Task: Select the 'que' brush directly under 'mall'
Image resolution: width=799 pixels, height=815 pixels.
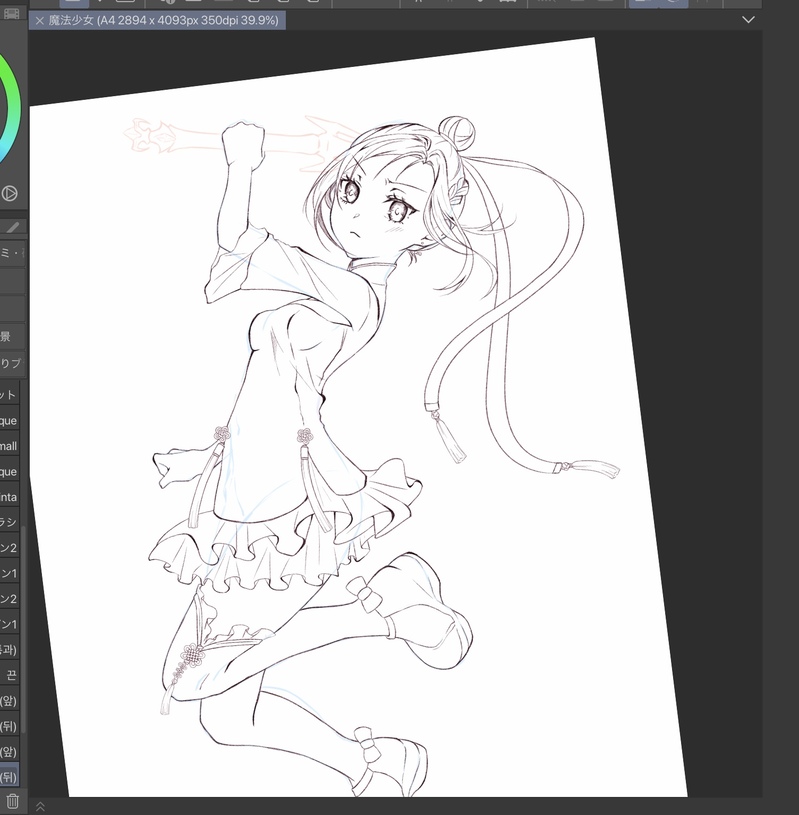Action: click(9, 471)
